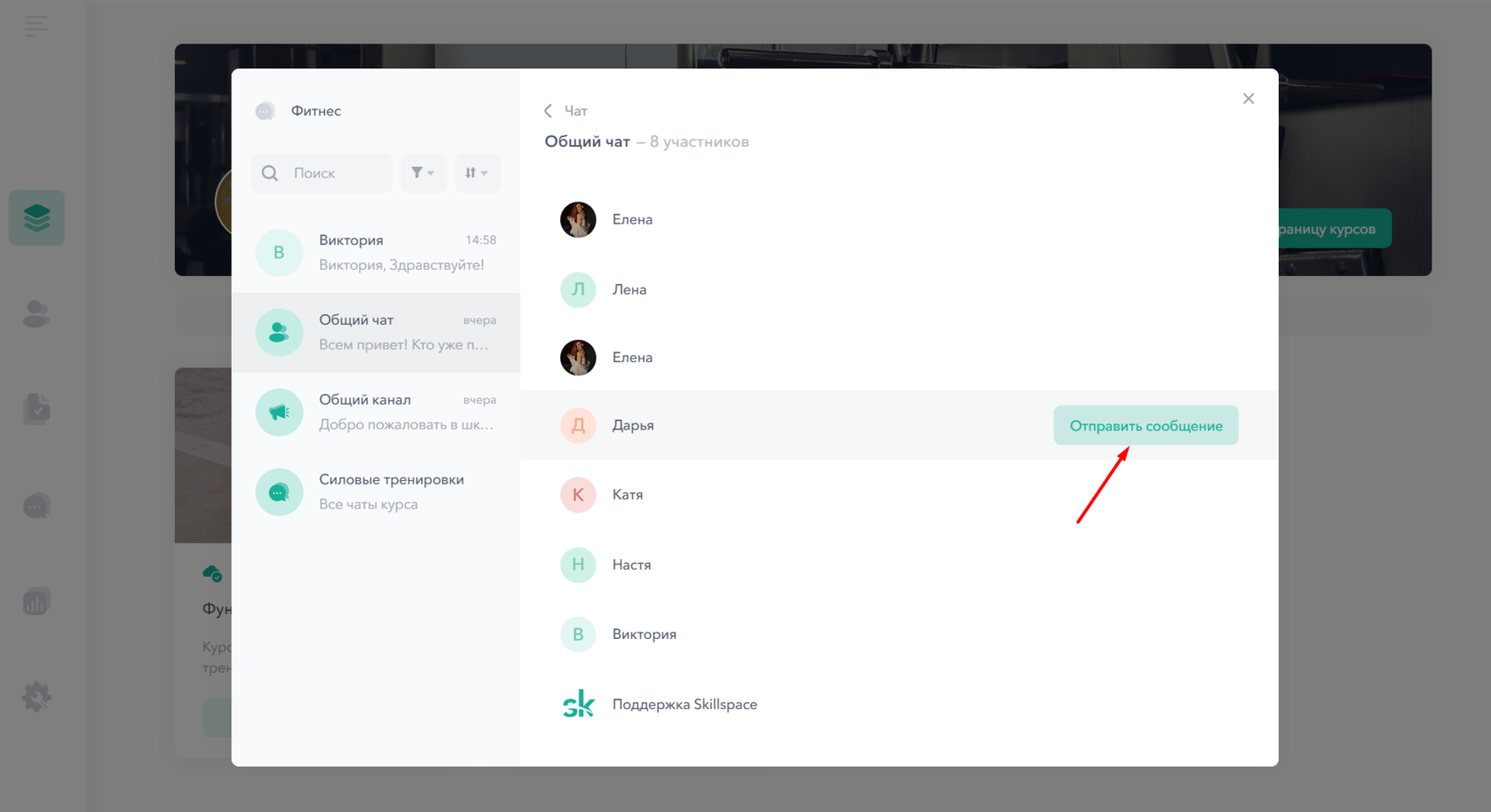Screen dimensions: 1491x812
Task: Select participant Дарья row
Action: point(899,425)
